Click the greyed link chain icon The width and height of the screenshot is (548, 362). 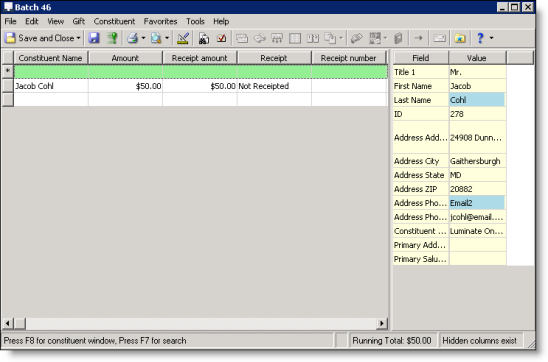[x=259, y=38]
